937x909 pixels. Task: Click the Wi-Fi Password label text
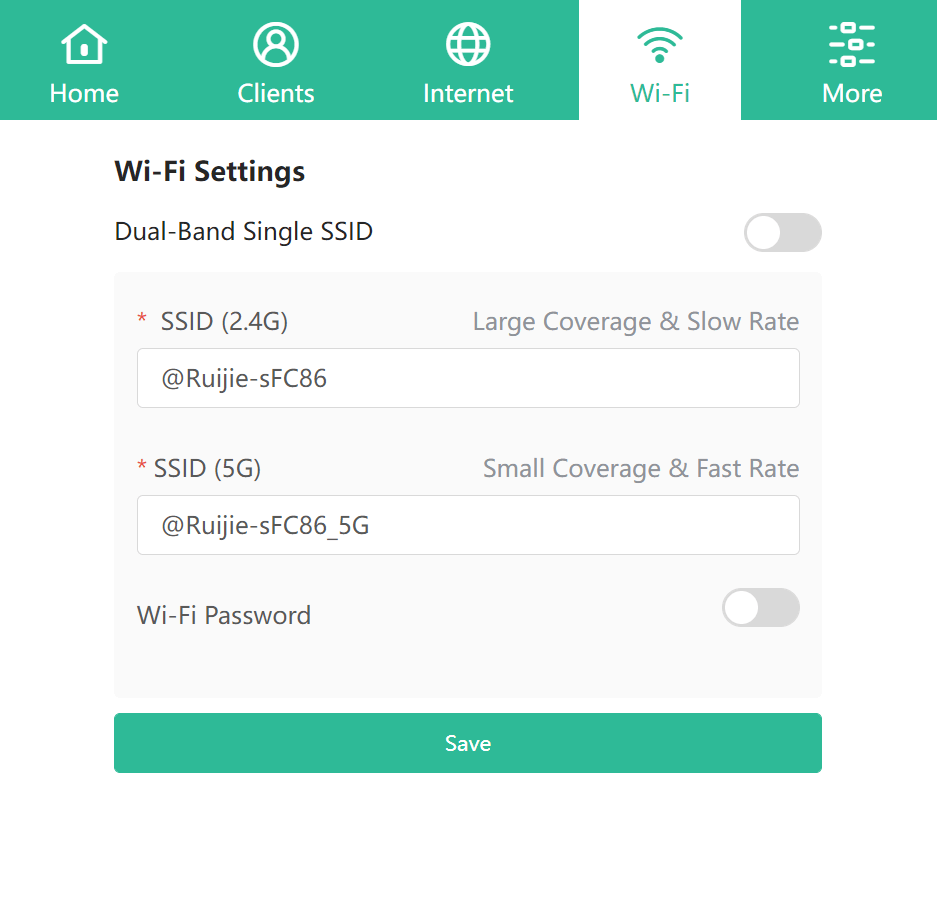[224, 615]
